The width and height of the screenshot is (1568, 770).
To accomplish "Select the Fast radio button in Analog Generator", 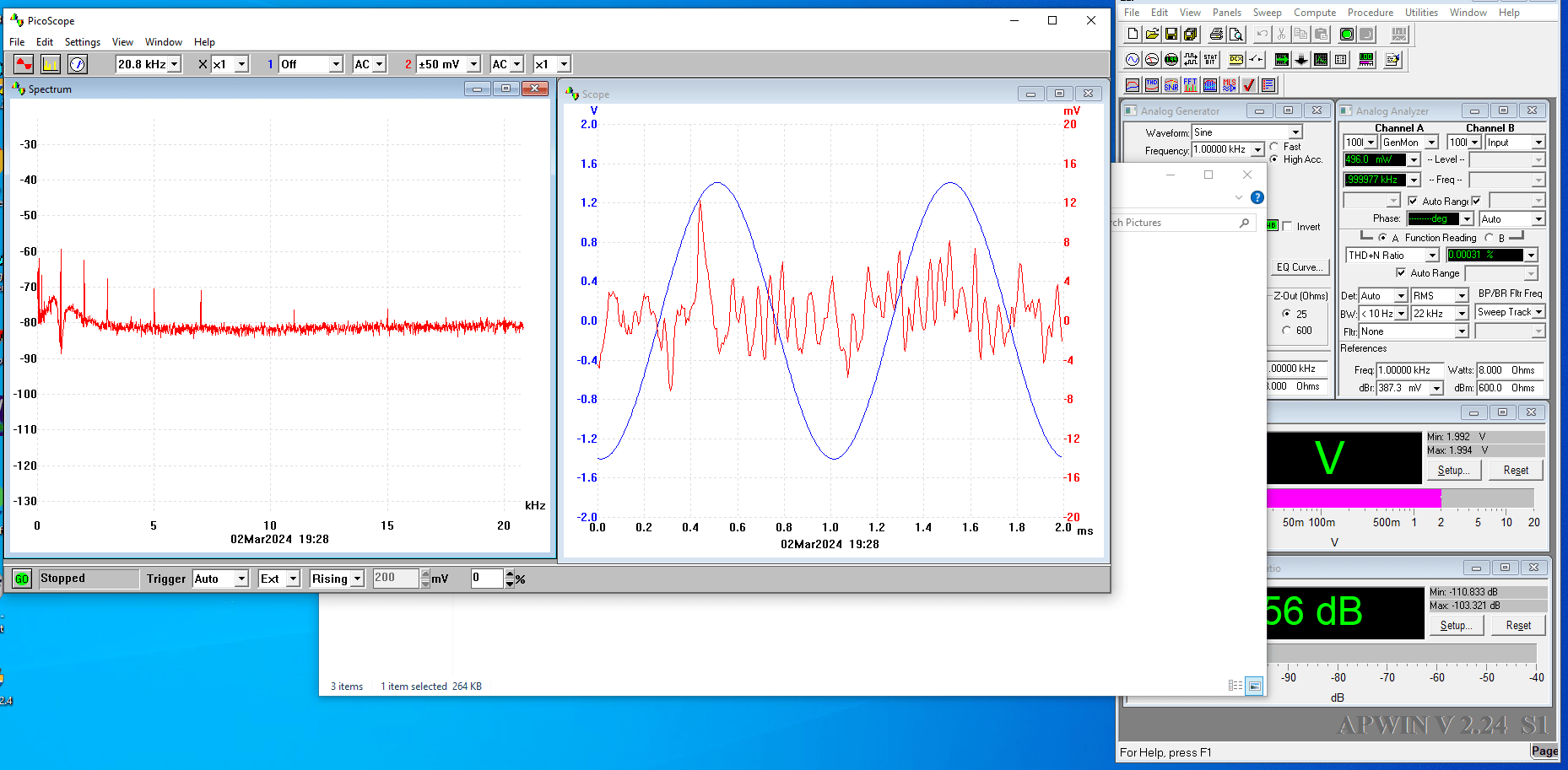I will (1274, 147).
